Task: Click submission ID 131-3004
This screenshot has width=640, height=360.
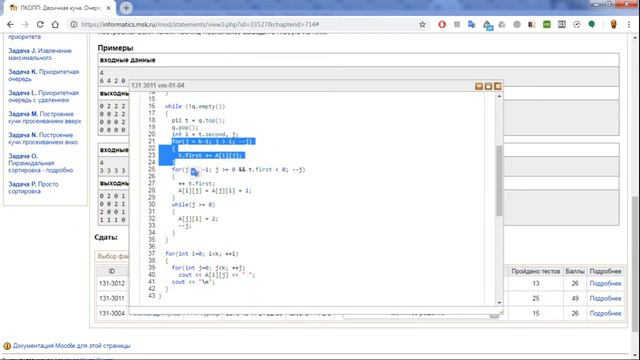Action: (x=112, y=313)
